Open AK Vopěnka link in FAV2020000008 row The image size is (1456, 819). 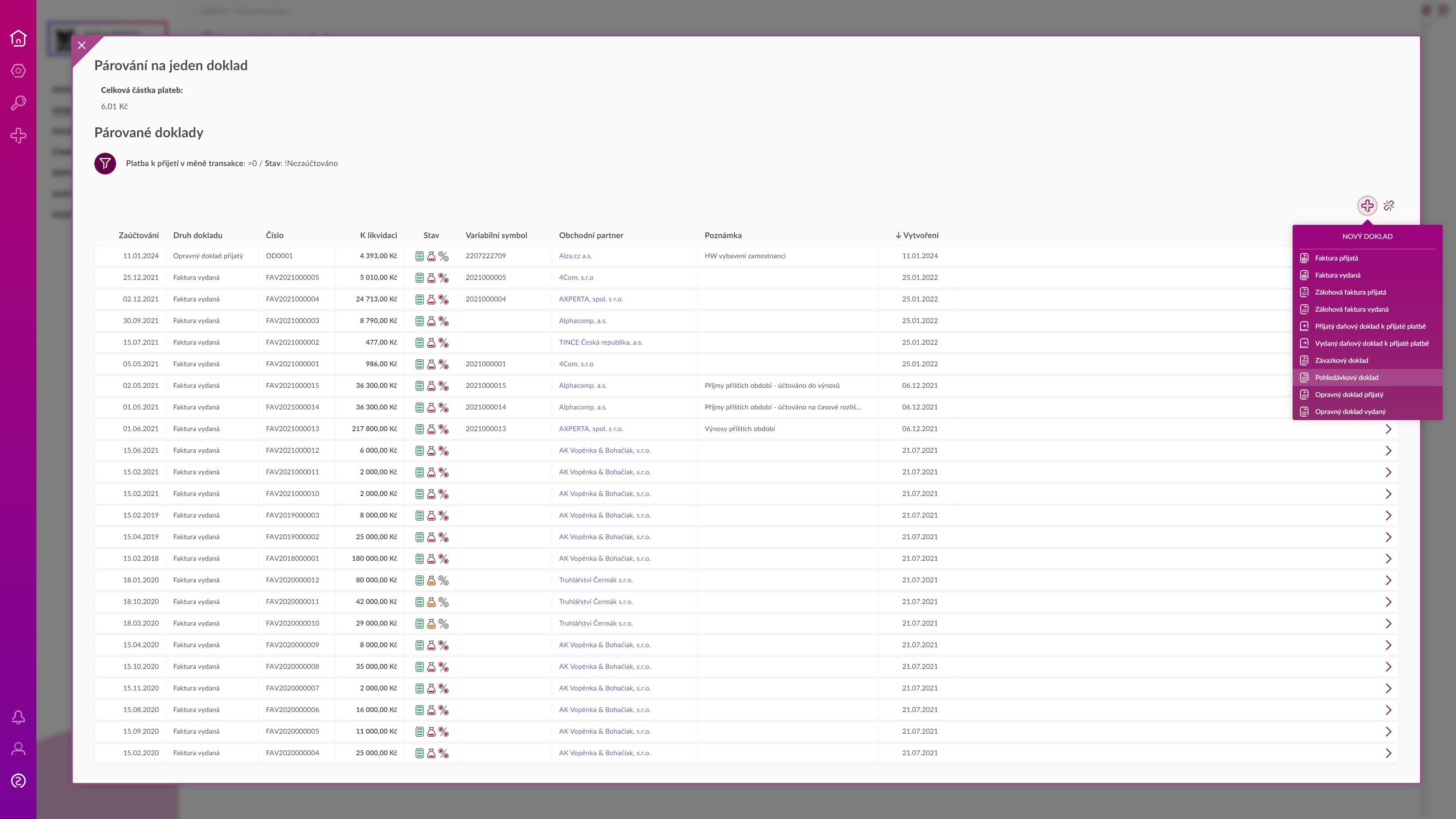(x=605, y=667)
